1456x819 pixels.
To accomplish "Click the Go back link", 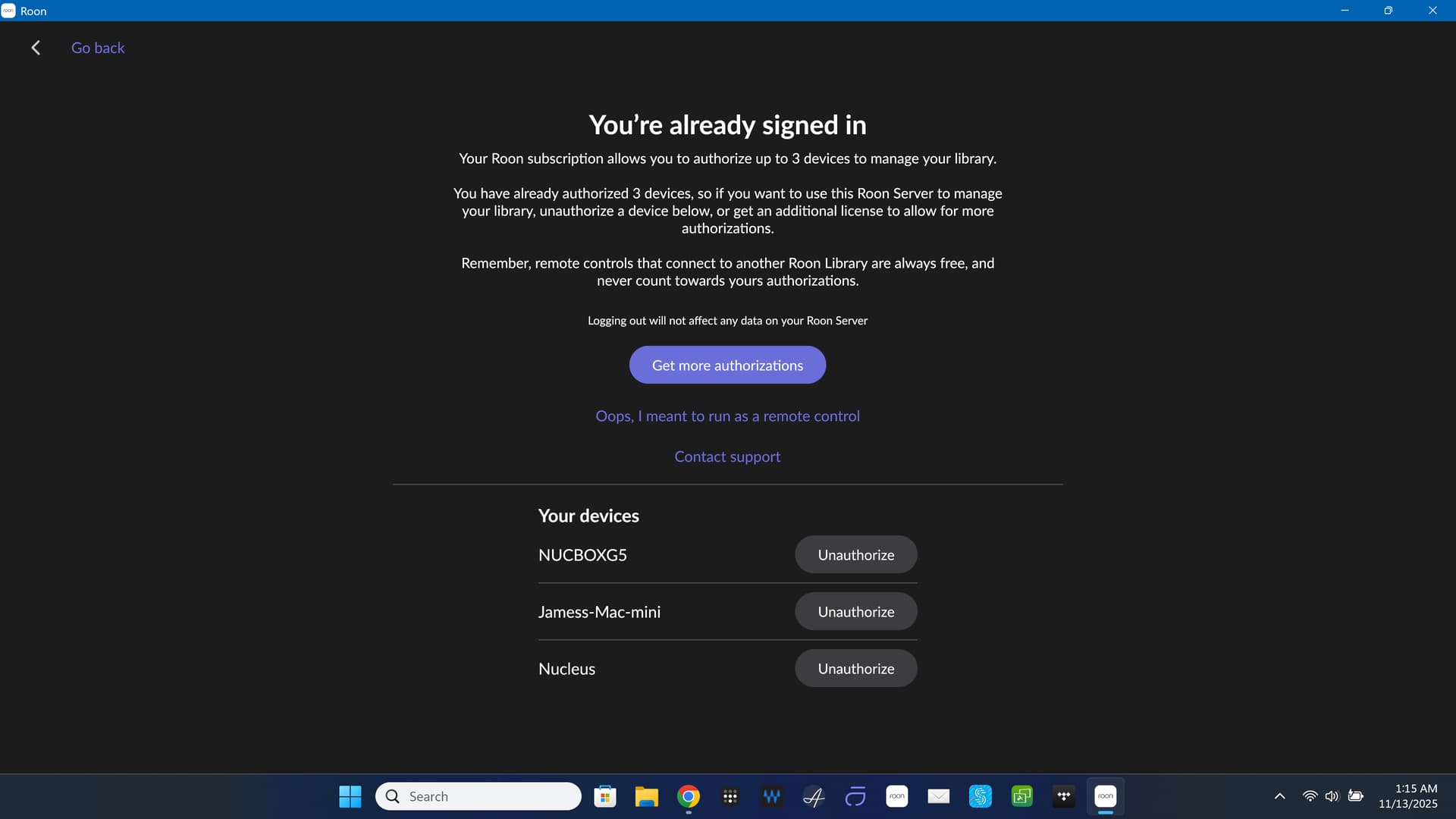I will point(98,48).
